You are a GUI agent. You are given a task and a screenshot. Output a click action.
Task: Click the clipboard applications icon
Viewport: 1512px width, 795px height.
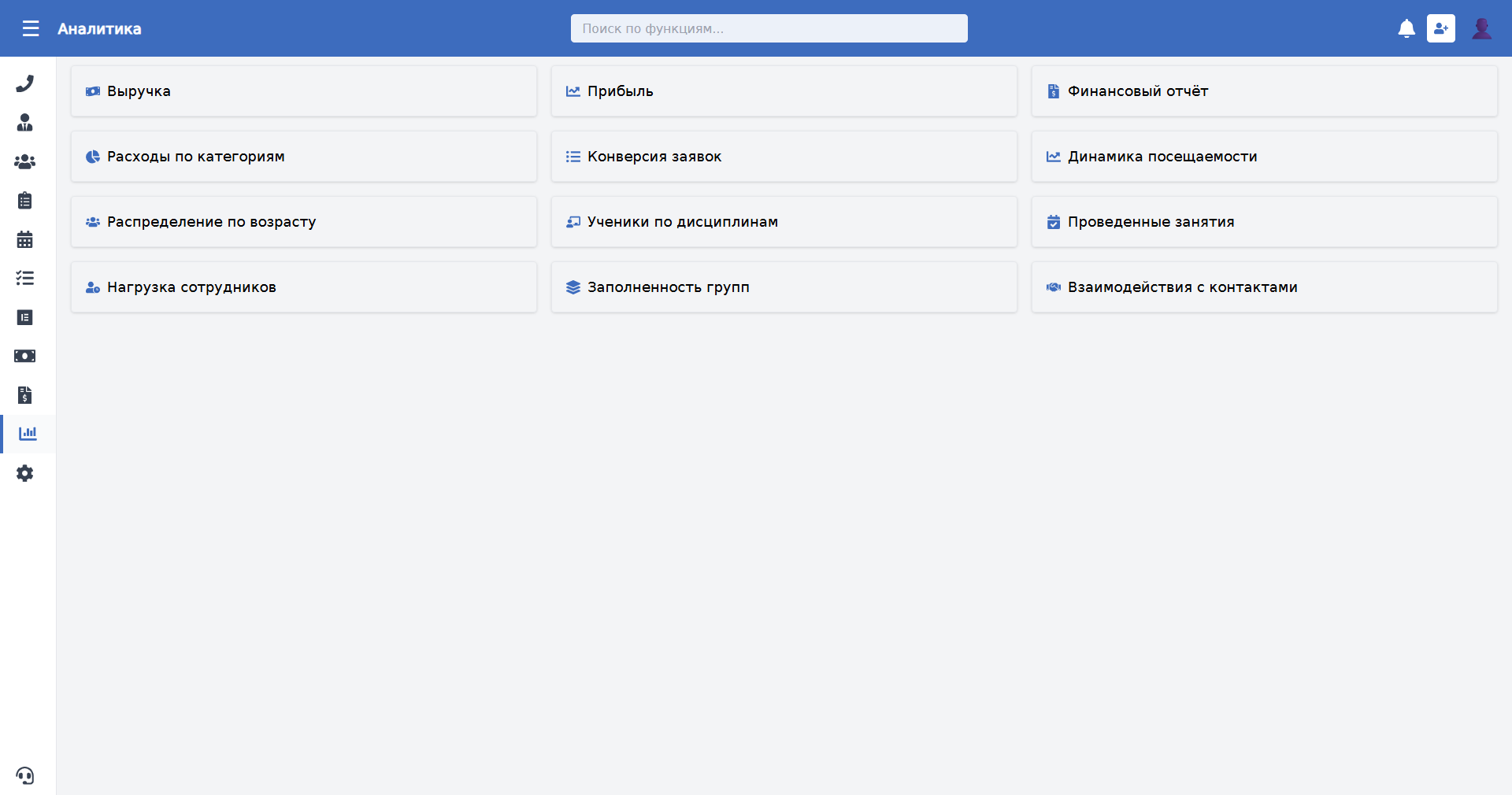pyautogui.click(x=25, y=200)
